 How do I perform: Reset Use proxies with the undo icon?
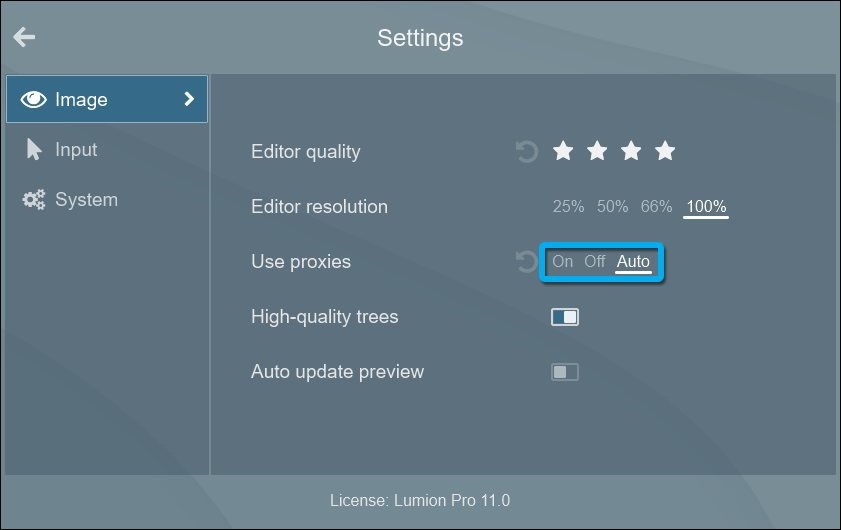(x=526, y=262)
